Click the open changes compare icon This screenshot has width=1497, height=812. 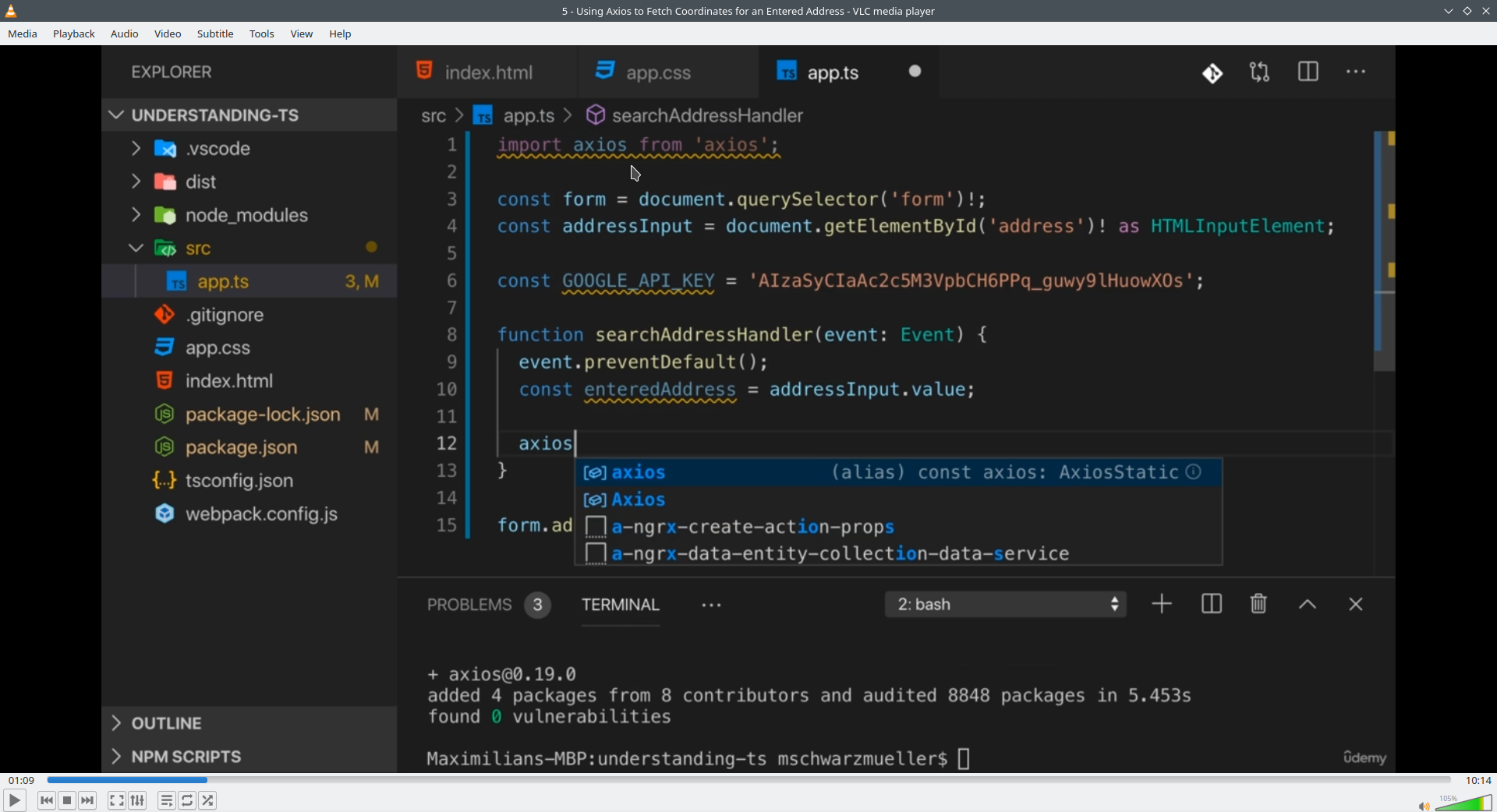(x=1260, y=72)
